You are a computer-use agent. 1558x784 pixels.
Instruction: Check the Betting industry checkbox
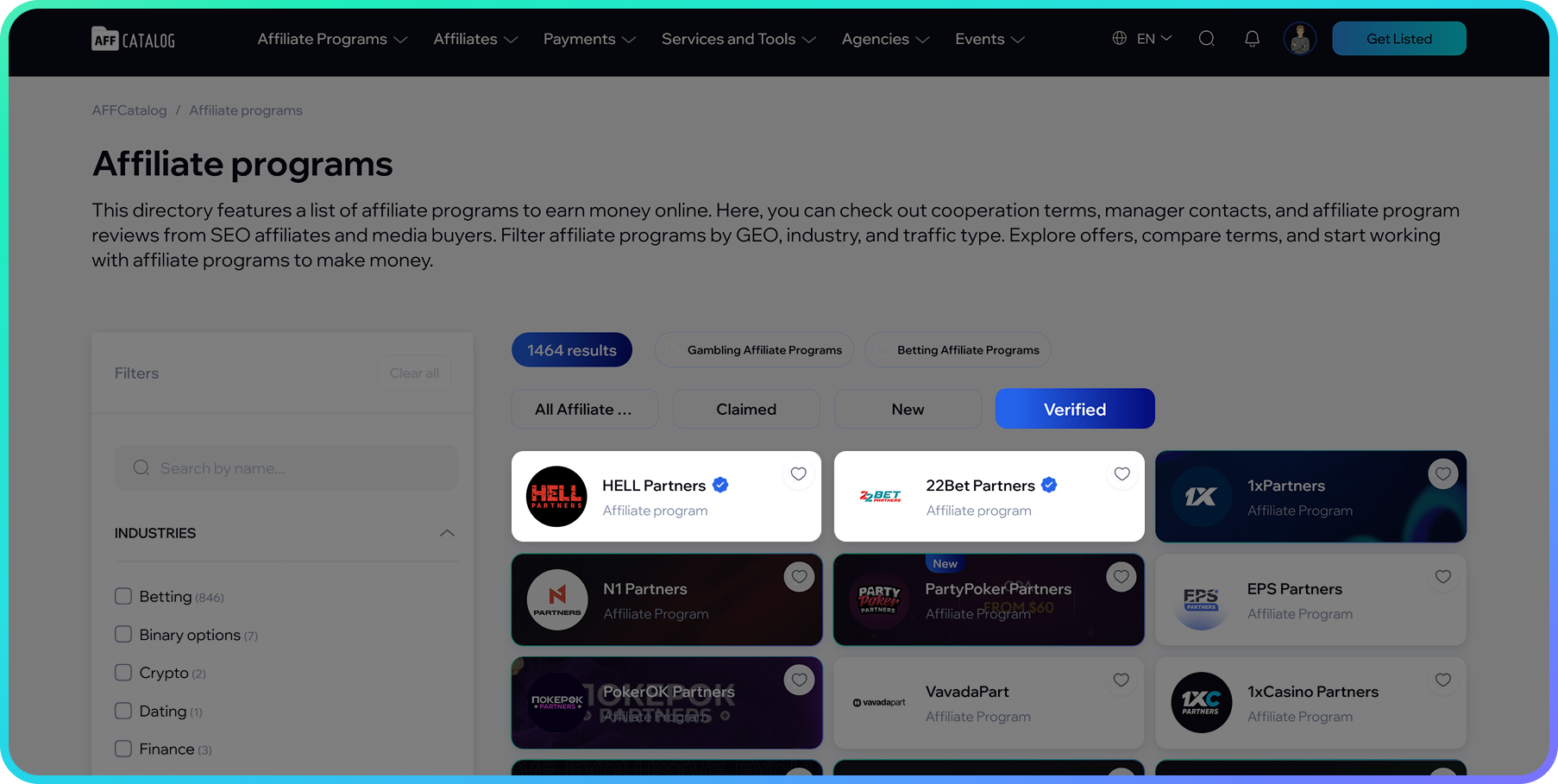point(123,596)
